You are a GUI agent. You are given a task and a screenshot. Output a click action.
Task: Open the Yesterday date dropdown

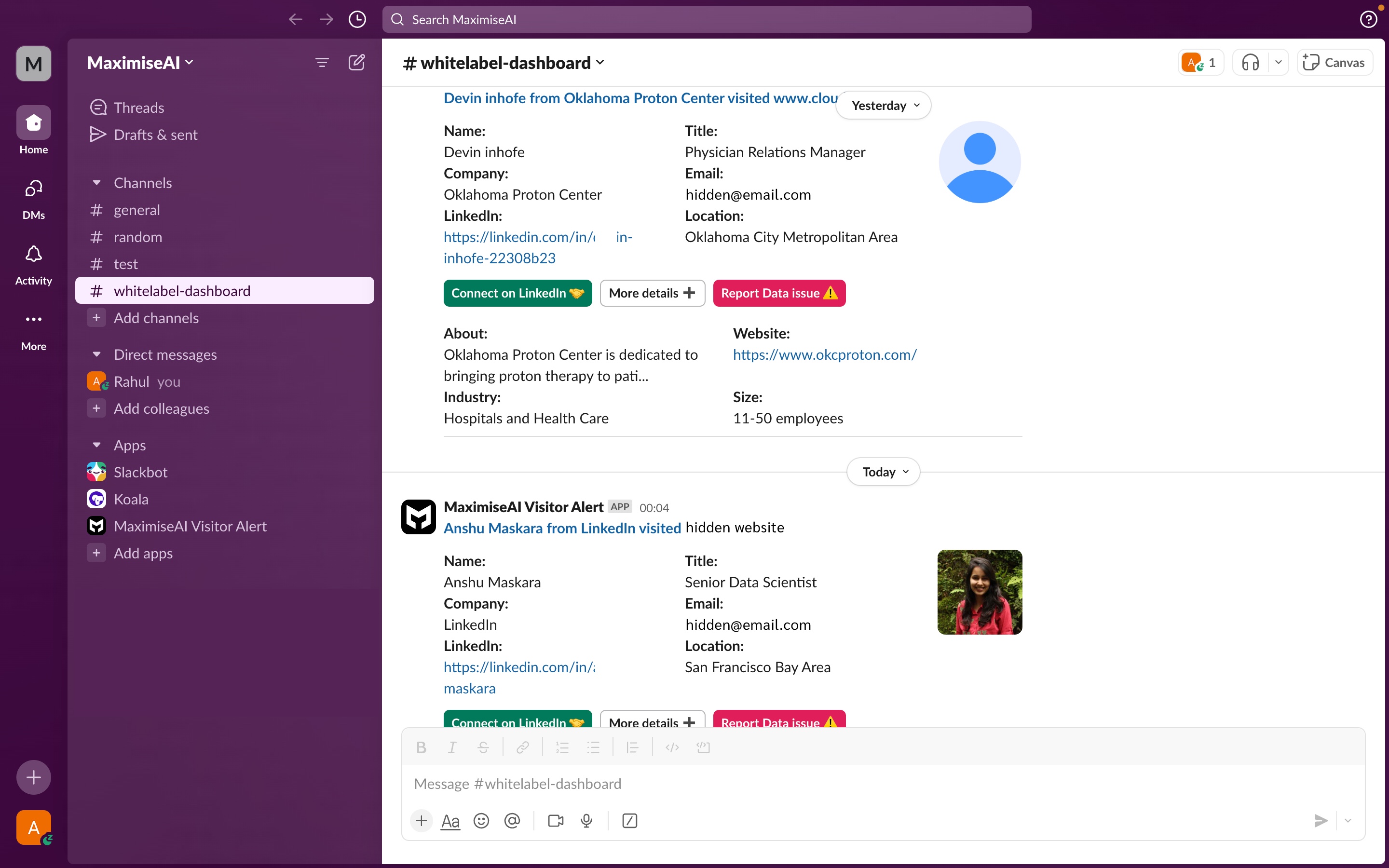884,105
